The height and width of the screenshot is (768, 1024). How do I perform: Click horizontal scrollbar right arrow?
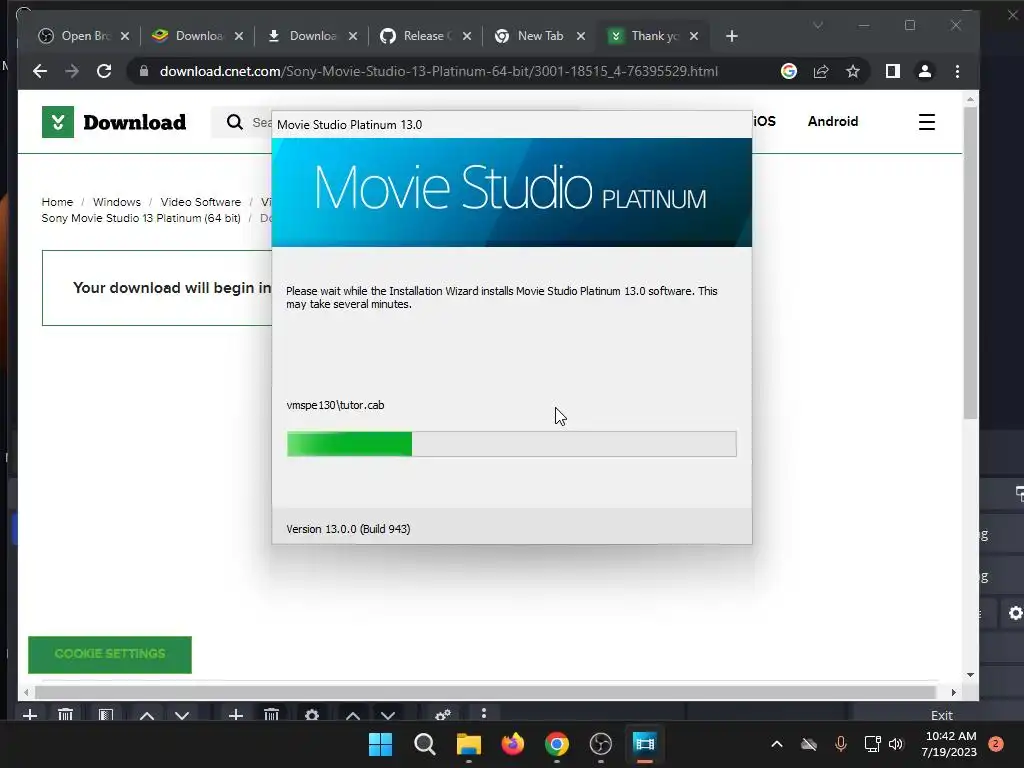953,692
